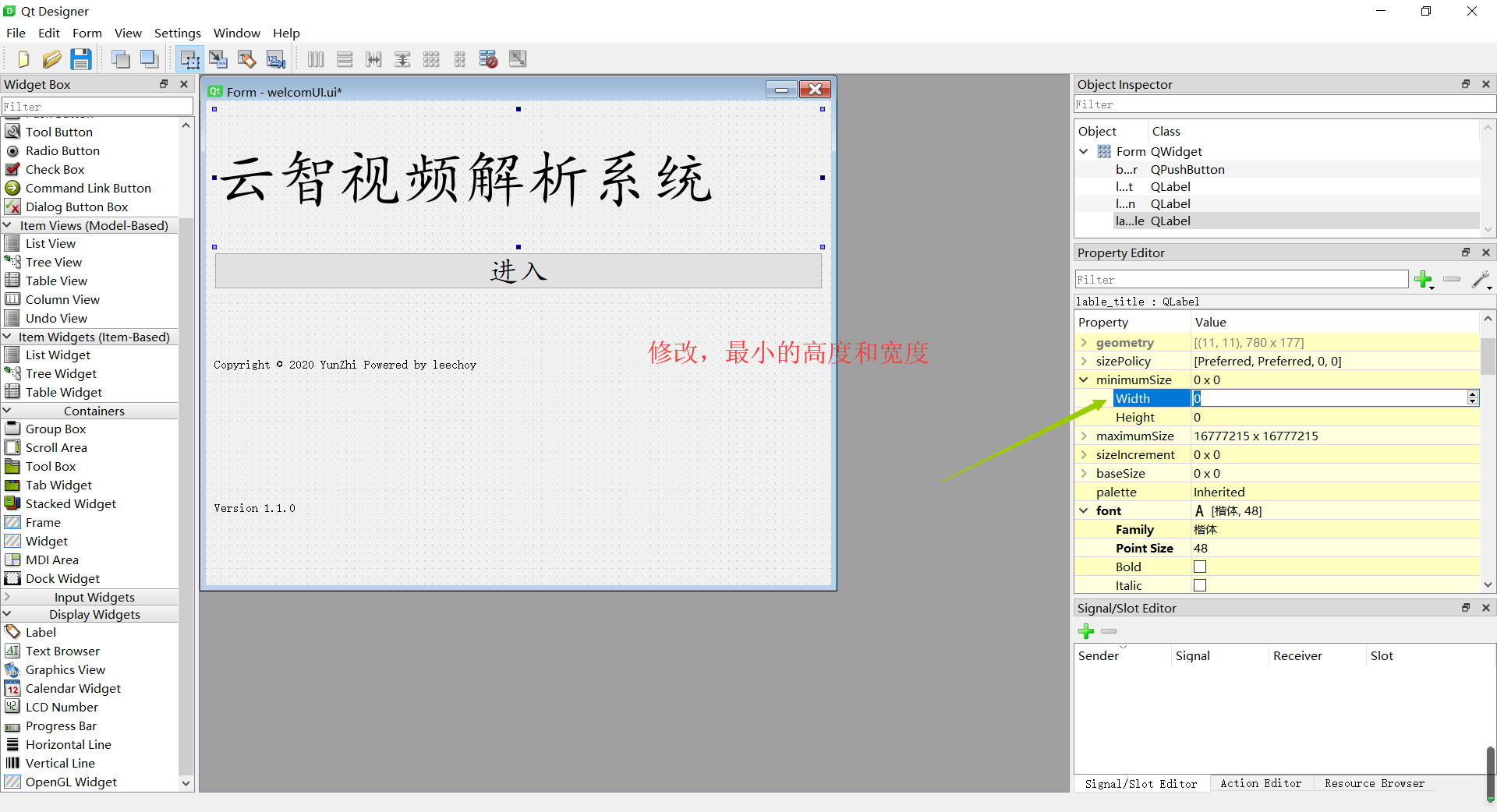The height and width of the screenshot is (812, 1497).
Task: Select the Edit Widgets mode icon
Action: pyautogui.click(x=189, y=59)
